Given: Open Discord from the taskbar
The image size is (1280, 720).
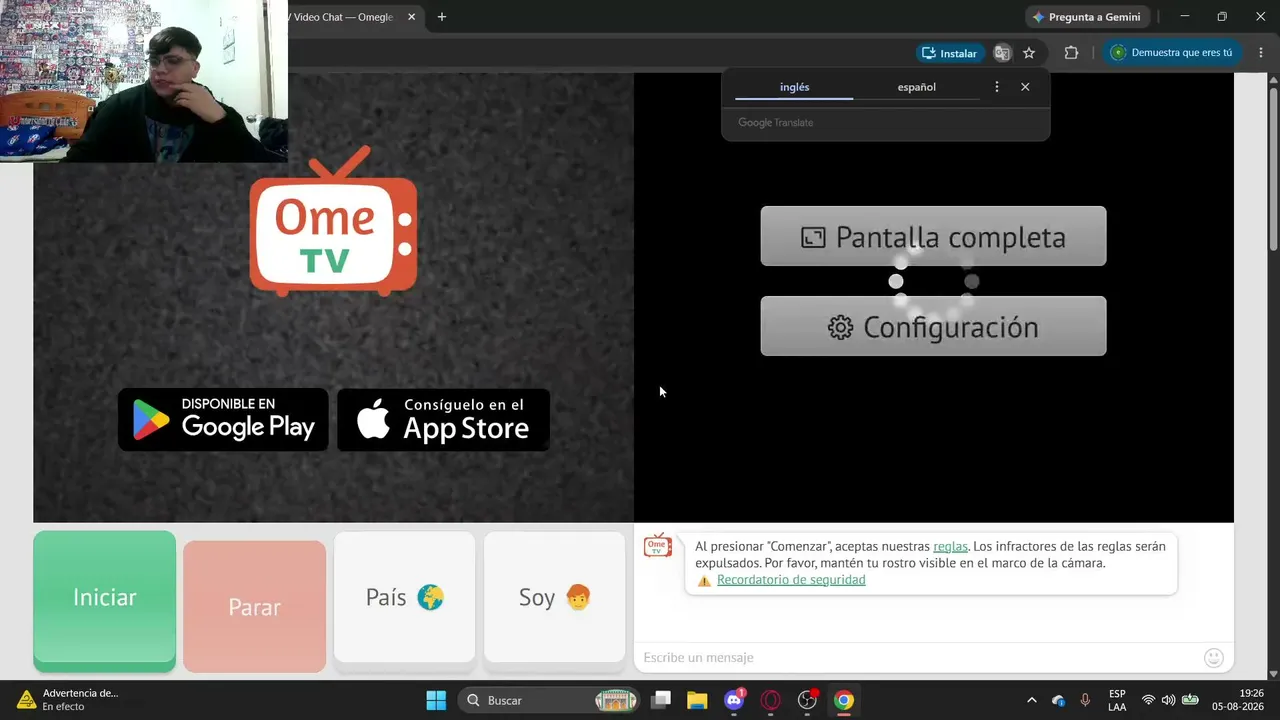Looking at the screenshot, I should click(734, 700).
